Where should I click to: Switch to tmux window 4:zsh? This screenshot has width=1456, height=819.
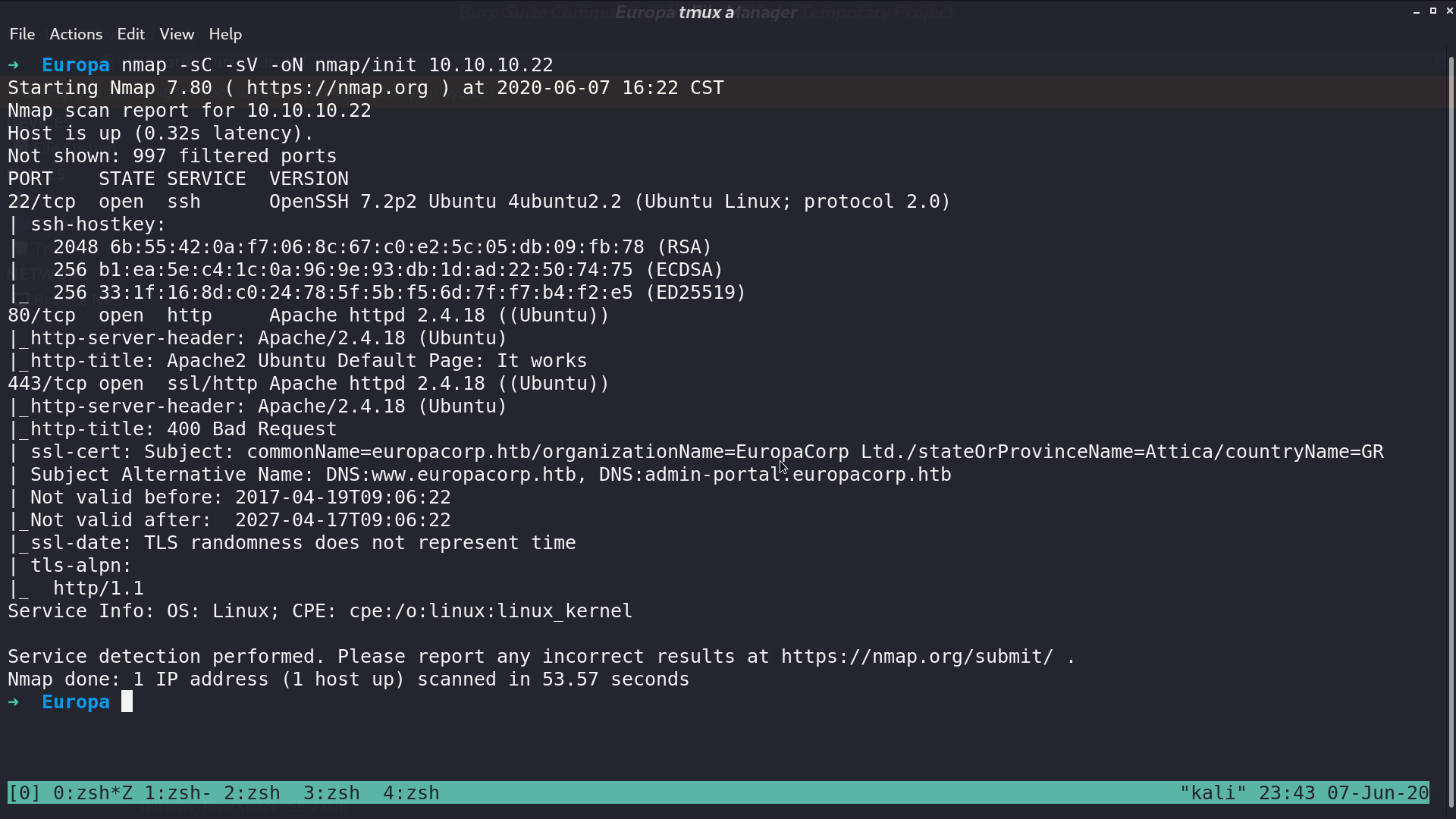(411, 793)
